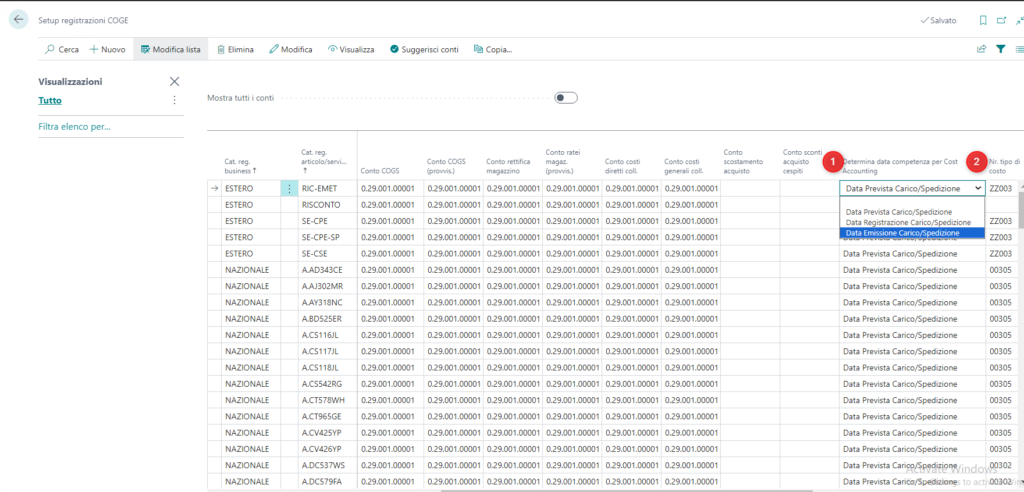Click Conto scostamento acquisto column header

point(745,161)
